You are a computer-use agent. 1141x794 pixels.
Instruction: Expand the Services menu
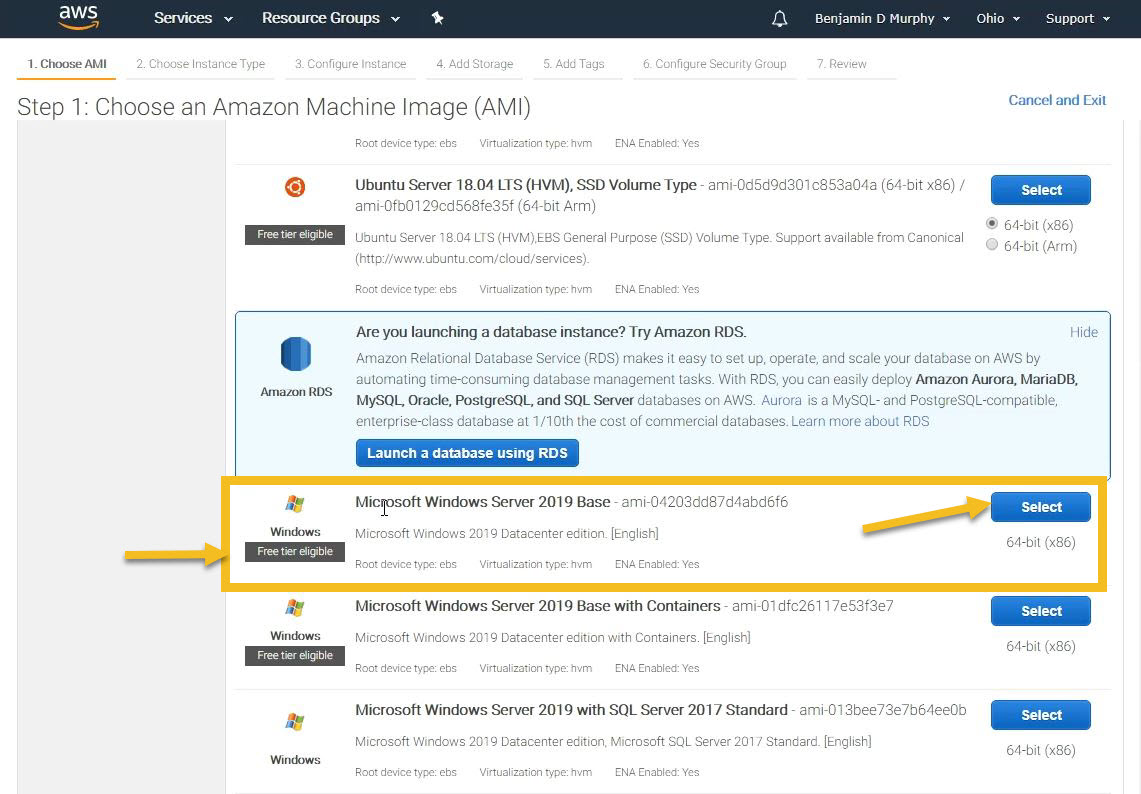coord(193,18)
